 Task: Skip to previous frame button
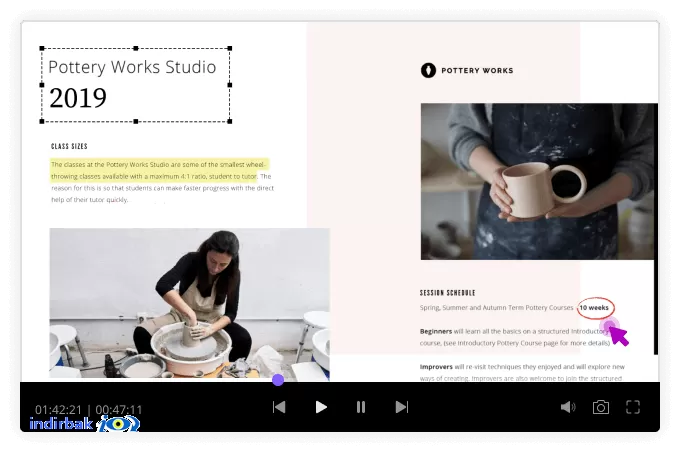[x=279, y=407]
